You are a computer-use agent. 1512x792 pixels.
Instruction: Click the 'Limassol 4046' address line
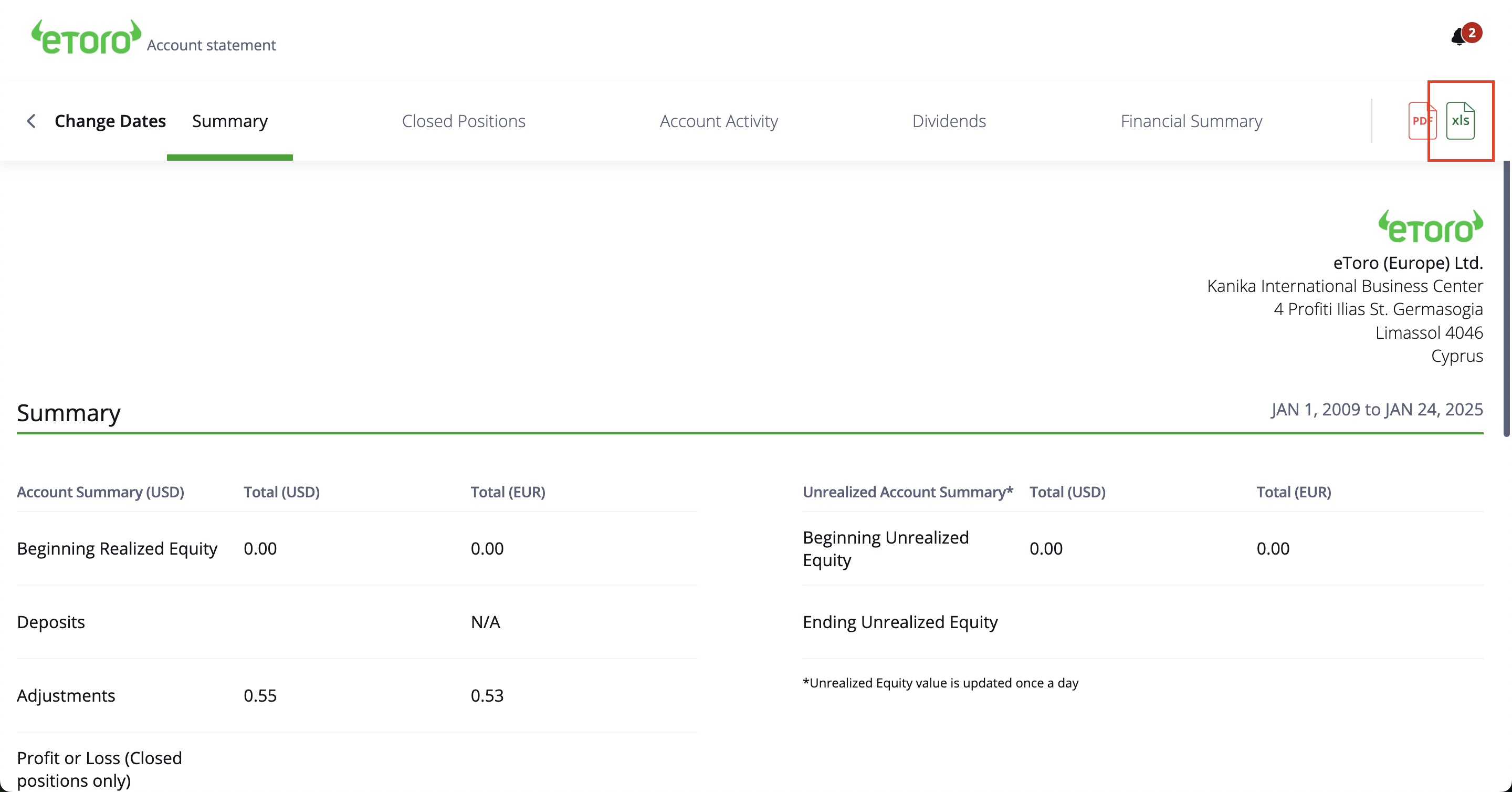click(x=1429, y=332)
